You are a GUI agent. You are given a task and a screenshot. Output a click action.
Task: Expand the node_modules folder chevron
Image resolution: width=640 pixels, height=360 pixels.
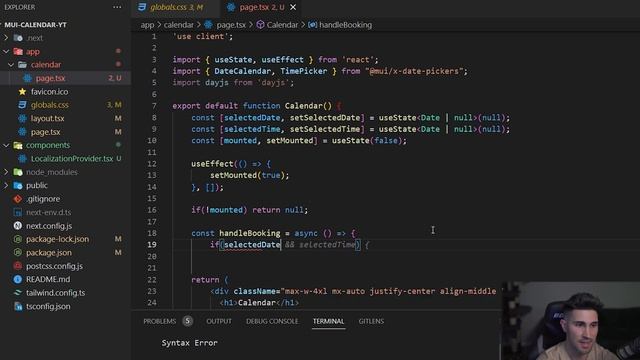[6, 172]
